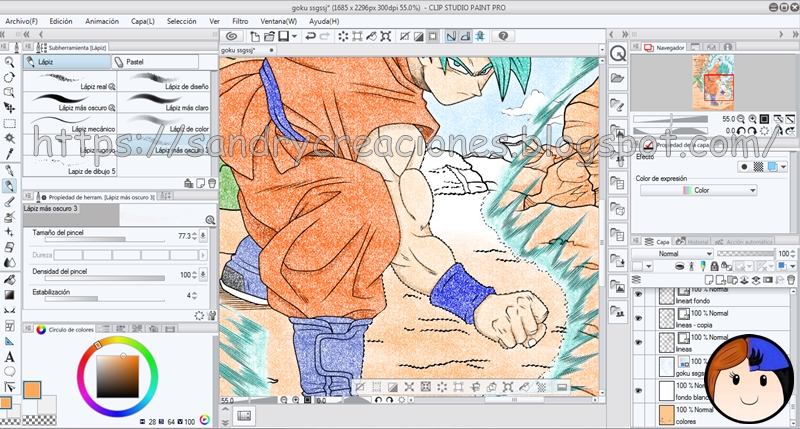Toggle Clip to layer below icon
The height and width of the screenshot is (429, 800).
point(680,266)
